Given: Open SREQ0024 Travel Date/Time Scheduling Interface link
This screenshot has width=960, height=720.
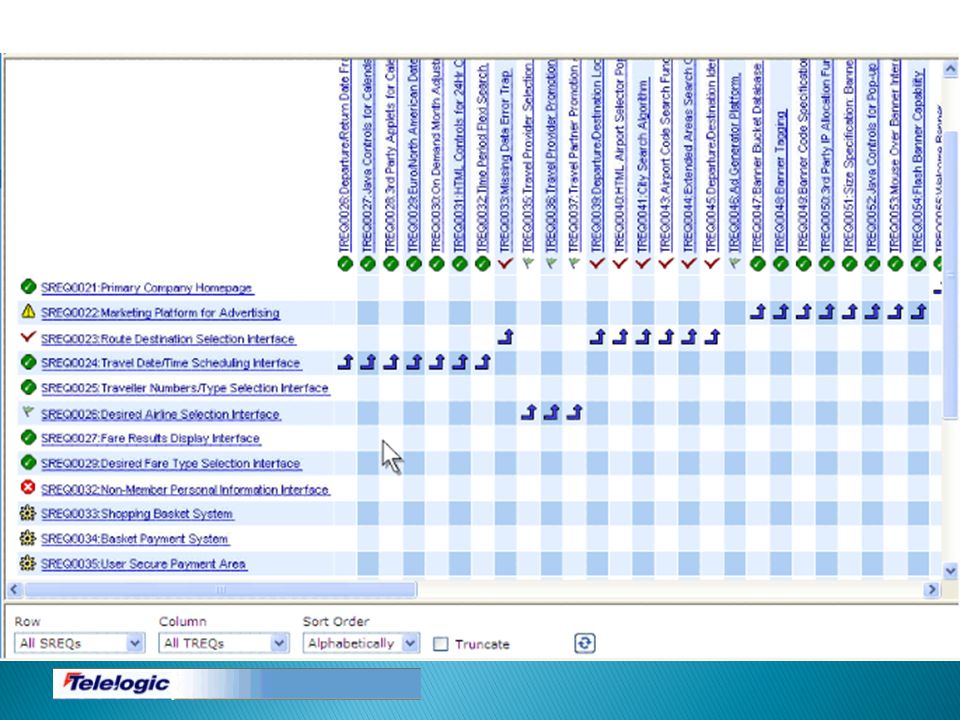Looking at the screenshot, I should [171, 363].
